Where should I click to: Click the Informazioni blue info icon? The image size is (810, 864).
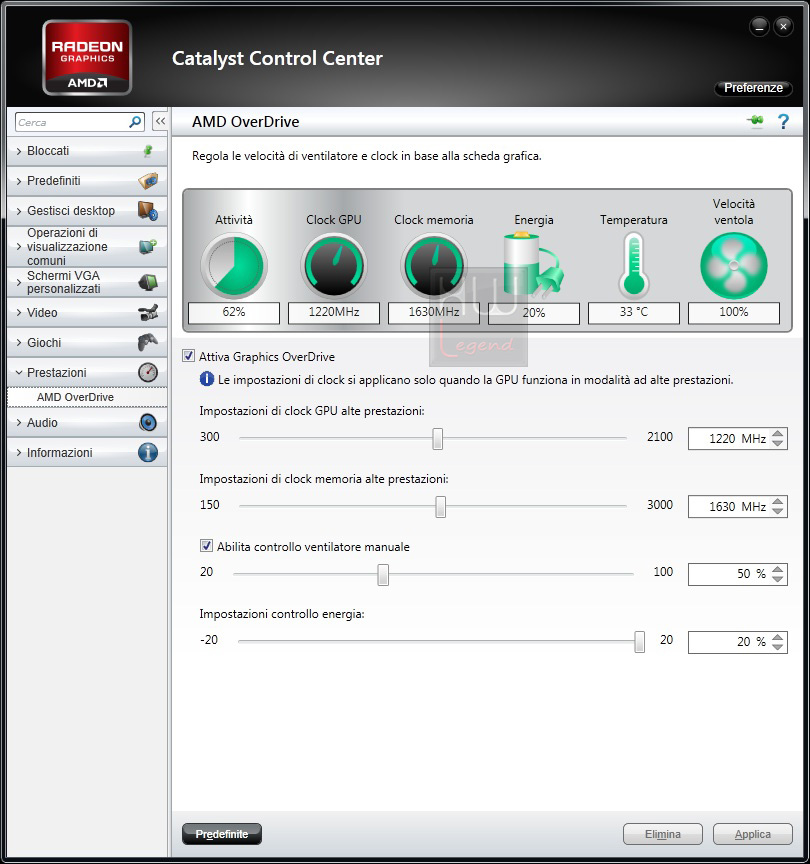click(148, 452)
